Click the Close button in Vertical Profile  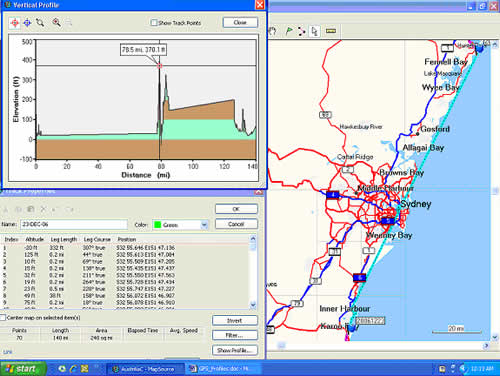coord(240,22)
